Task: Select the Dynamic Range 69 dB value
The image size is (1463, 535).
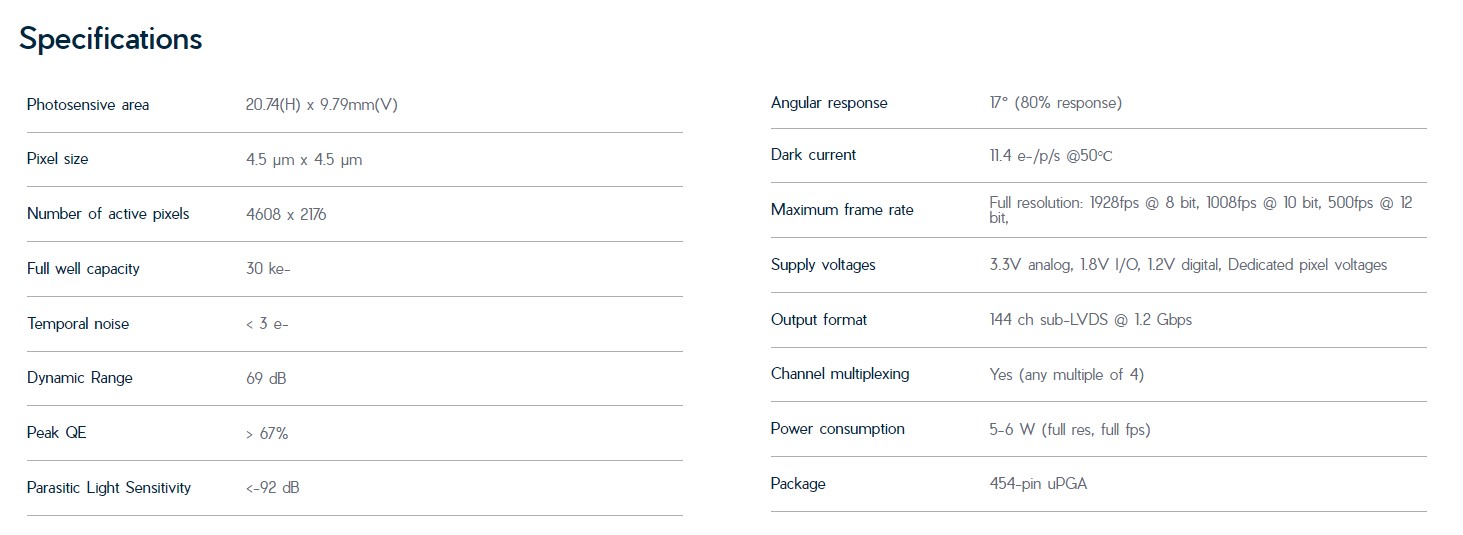Action: coord(266,378)
